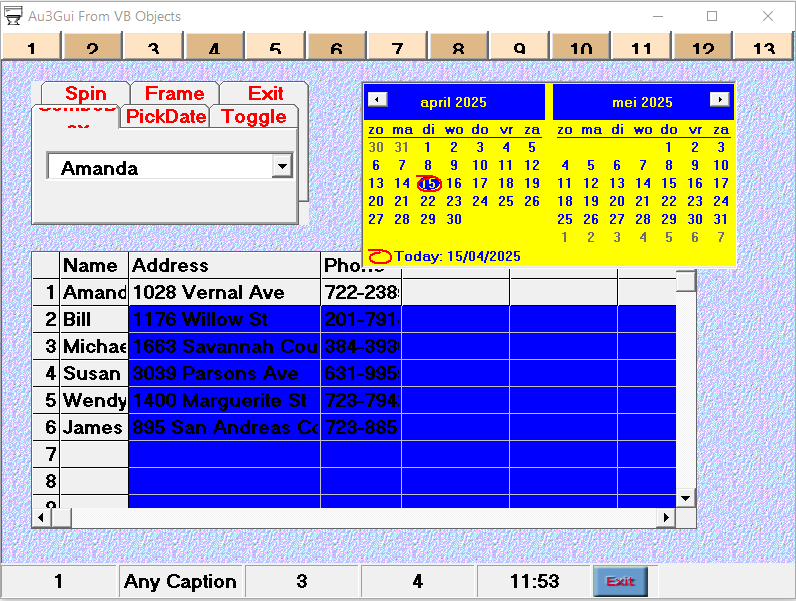The width and height of the screenshot is (796, 601).
Task: Click the blue Exit button in status bar
Action: pyautogui.click(x=620, y=581)
